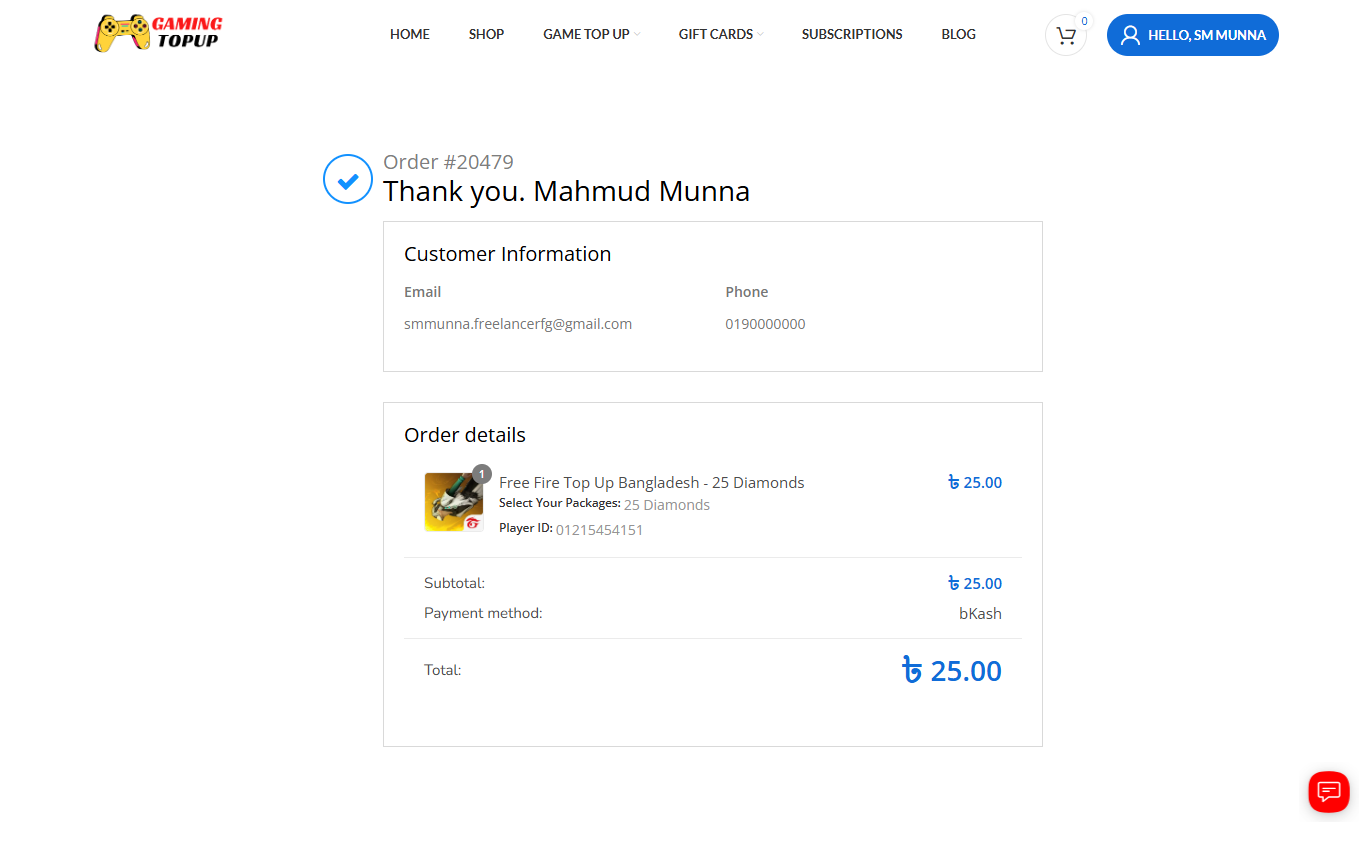1366x867 pixels.
Task: Click the customer email address
Action: [x=518, y=324]
